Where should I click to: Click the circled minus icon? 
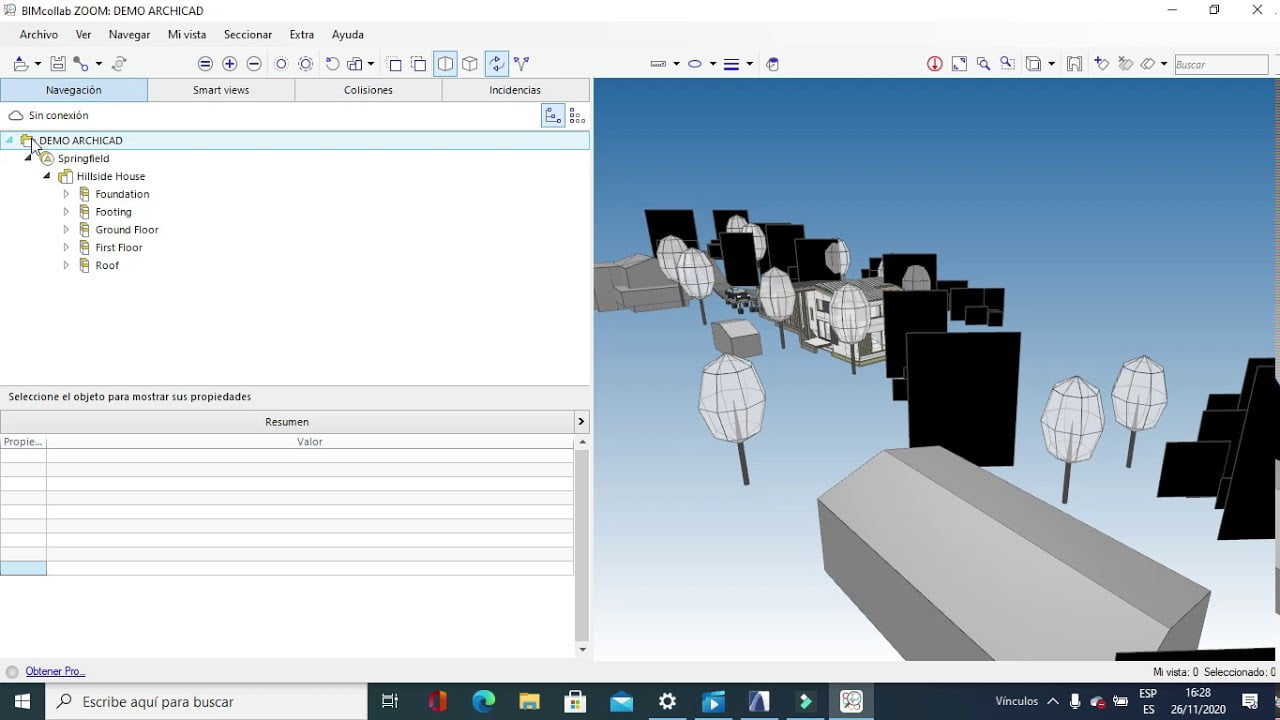point(254,64)
